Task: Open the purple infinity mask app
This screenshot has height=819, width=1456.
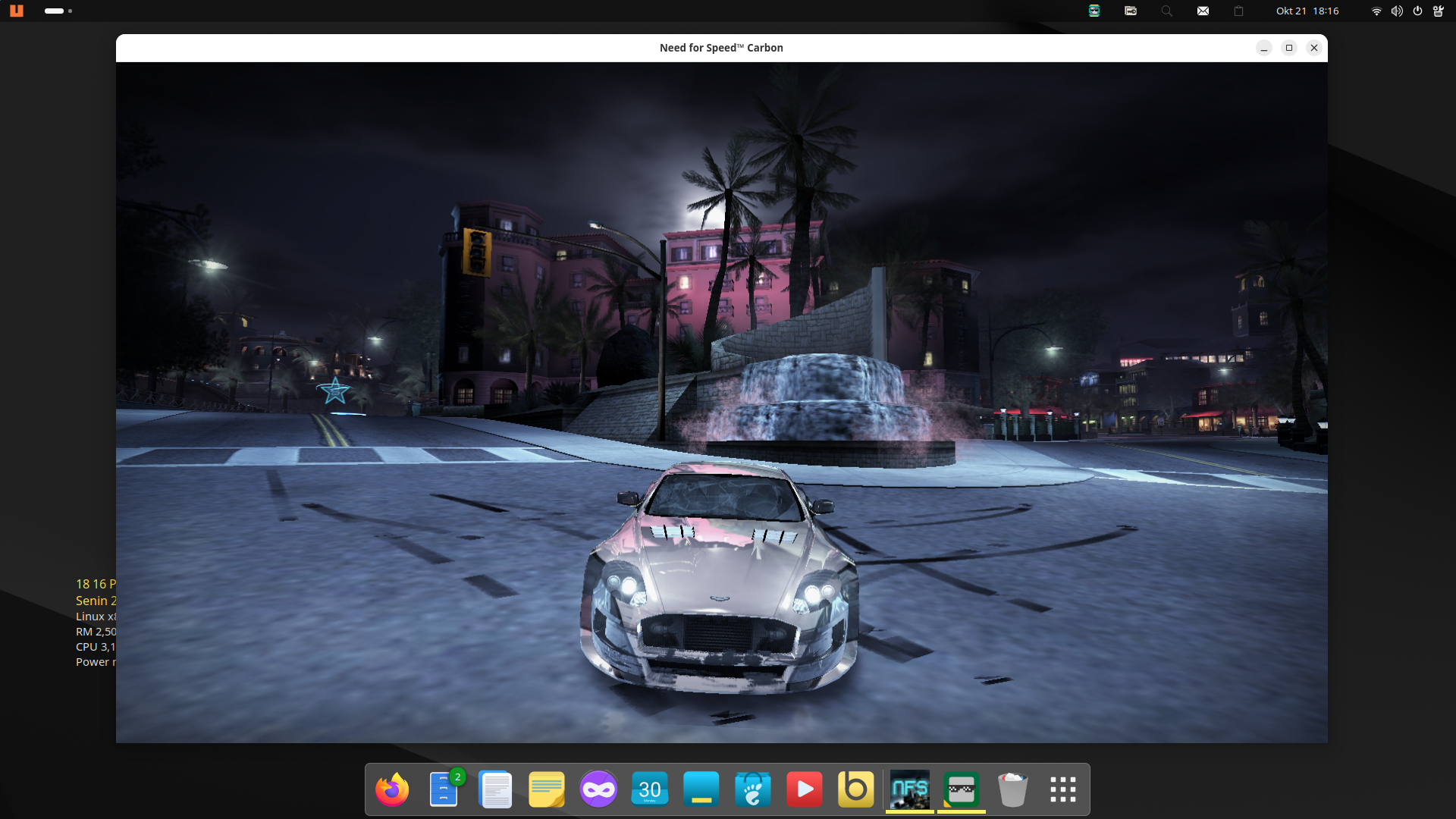Action: point(598,789)
